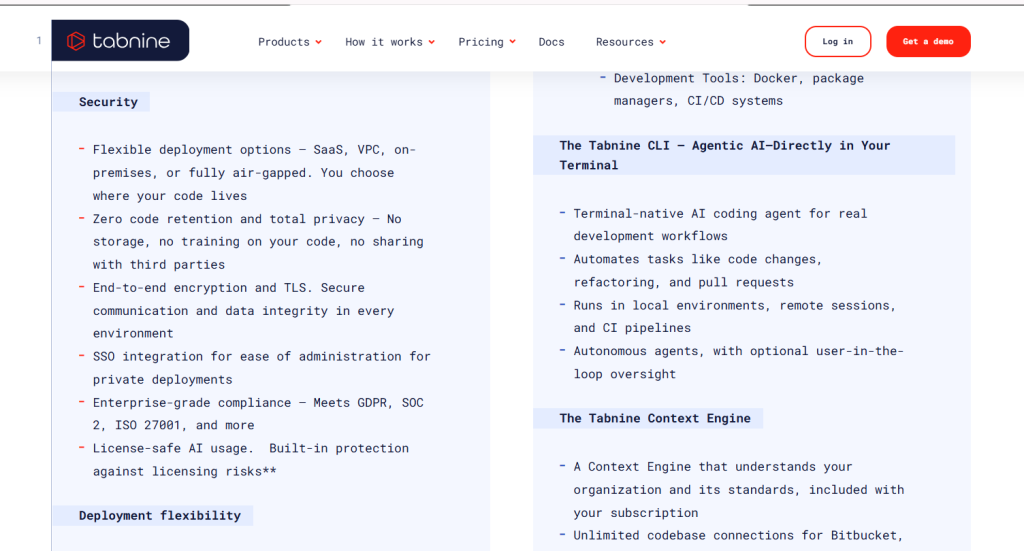This screenshot has height=551, width=1024.
Task: Click the 'Autonomous agents' bullet text
Action: [739, 362]
